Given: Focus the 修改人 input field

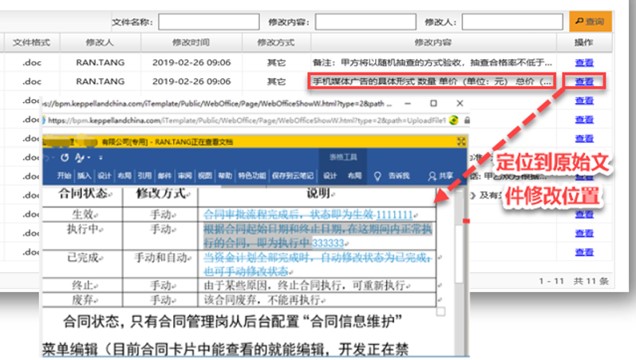Looking at the screenshot, I should coord(512,21).
